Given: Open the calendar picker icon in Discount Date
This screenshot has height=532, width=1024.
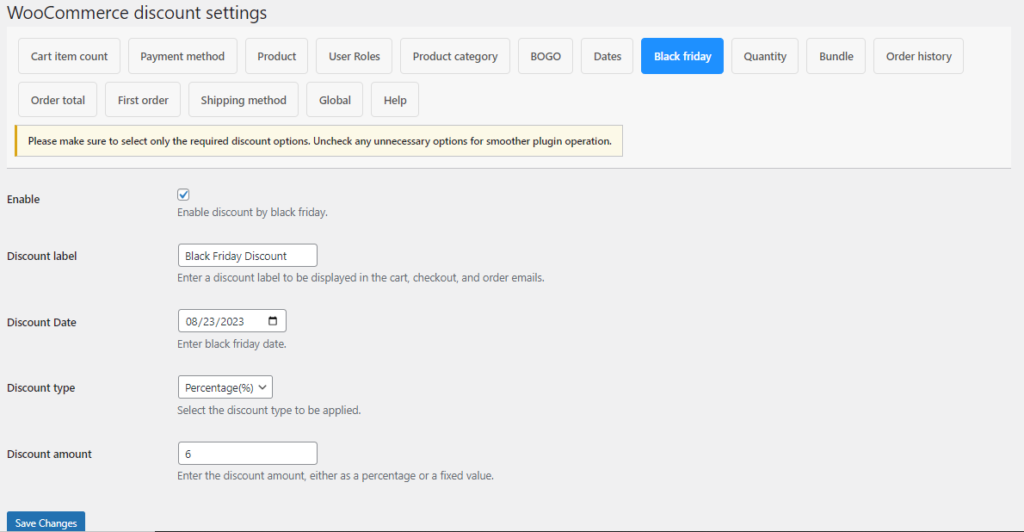Looking at the screenshot, I should click(x=273, y=321).
